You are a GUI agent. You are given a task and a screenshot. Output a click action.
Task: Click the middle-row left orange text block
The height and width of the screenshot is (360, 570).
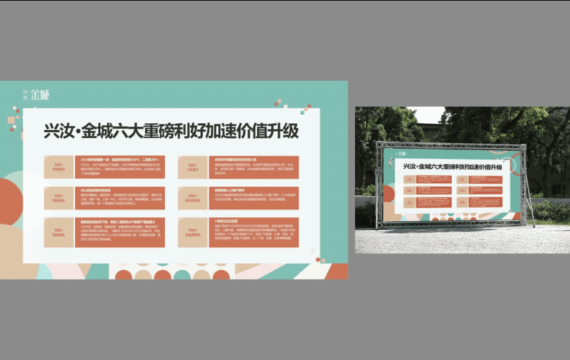tap(120, 198)
